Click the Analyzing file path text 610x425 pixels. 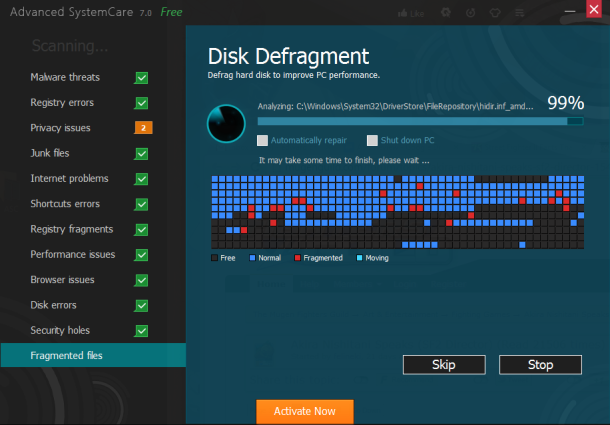tap(395, 106)
